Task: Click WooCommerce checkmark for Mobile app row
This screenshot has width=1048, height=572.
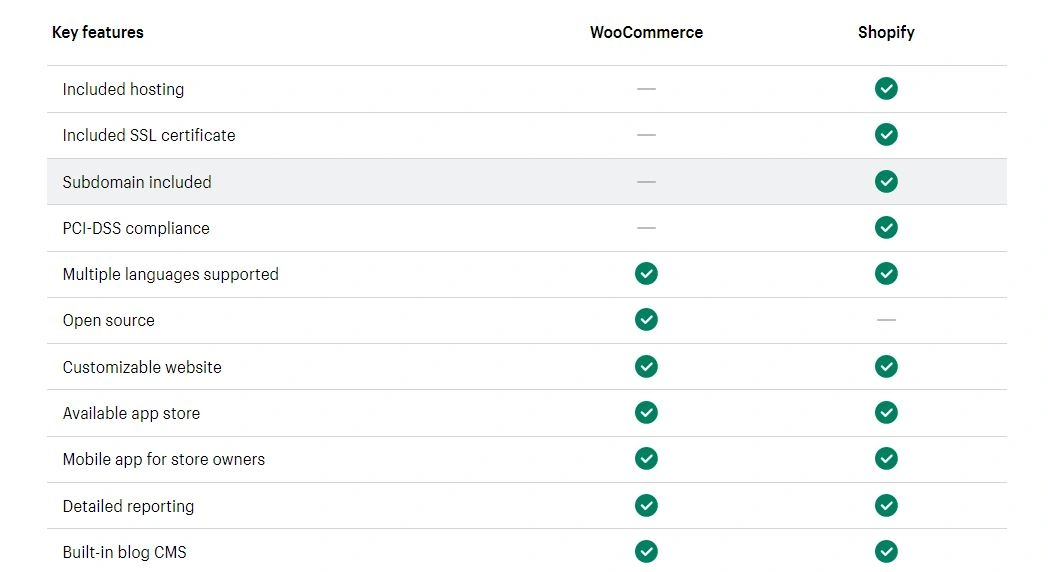Action: coord(646,458)
